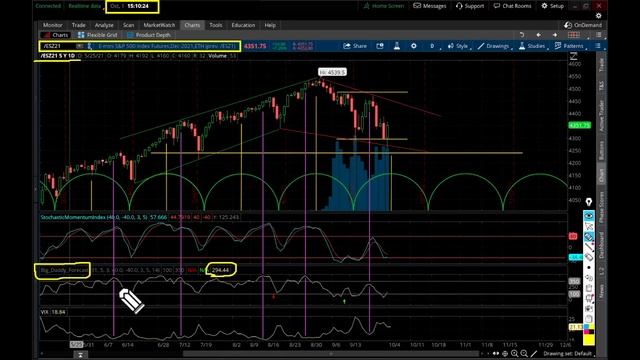640x360 pixels.
Task: Open chart settings gear
Action: tap(413, 46)
